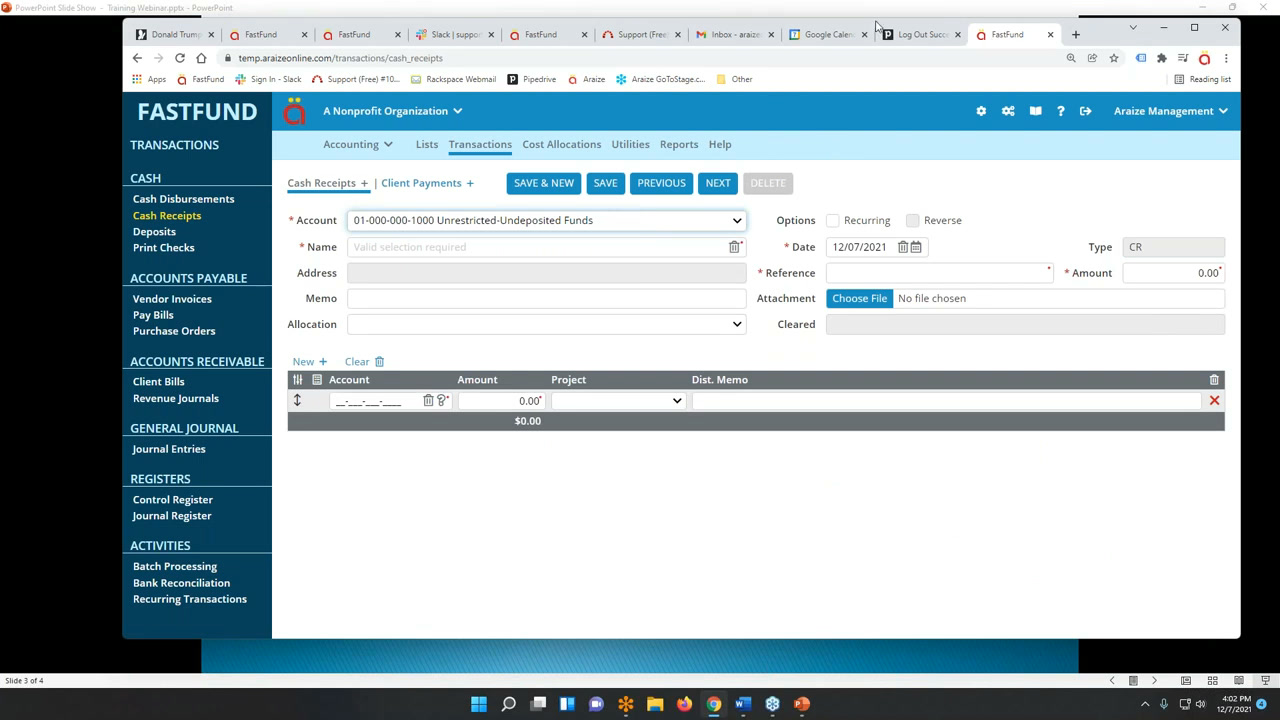Click the list icon in grid header

[317, 380]
